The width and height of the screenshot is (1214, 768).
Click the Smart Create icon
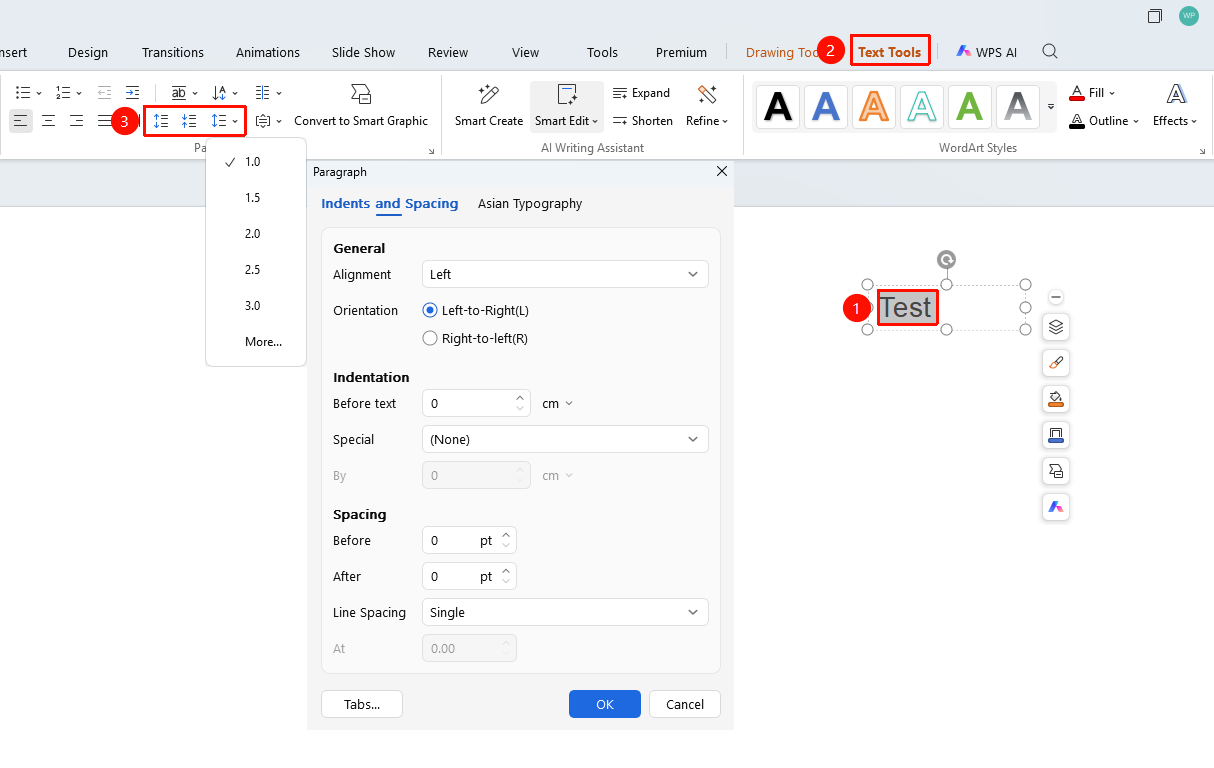coord(489,106)
